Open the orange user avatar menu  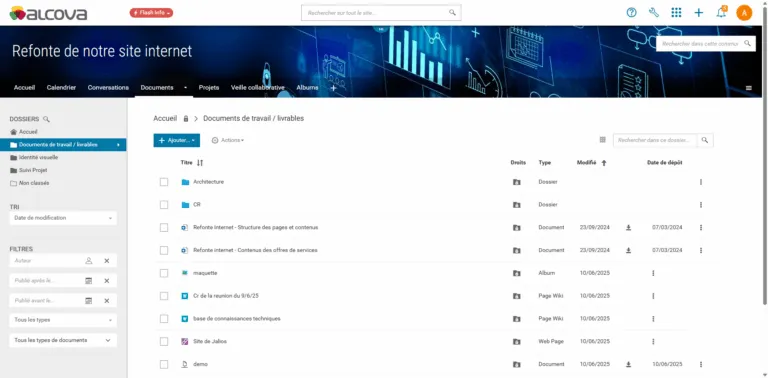tap(744, 13)
